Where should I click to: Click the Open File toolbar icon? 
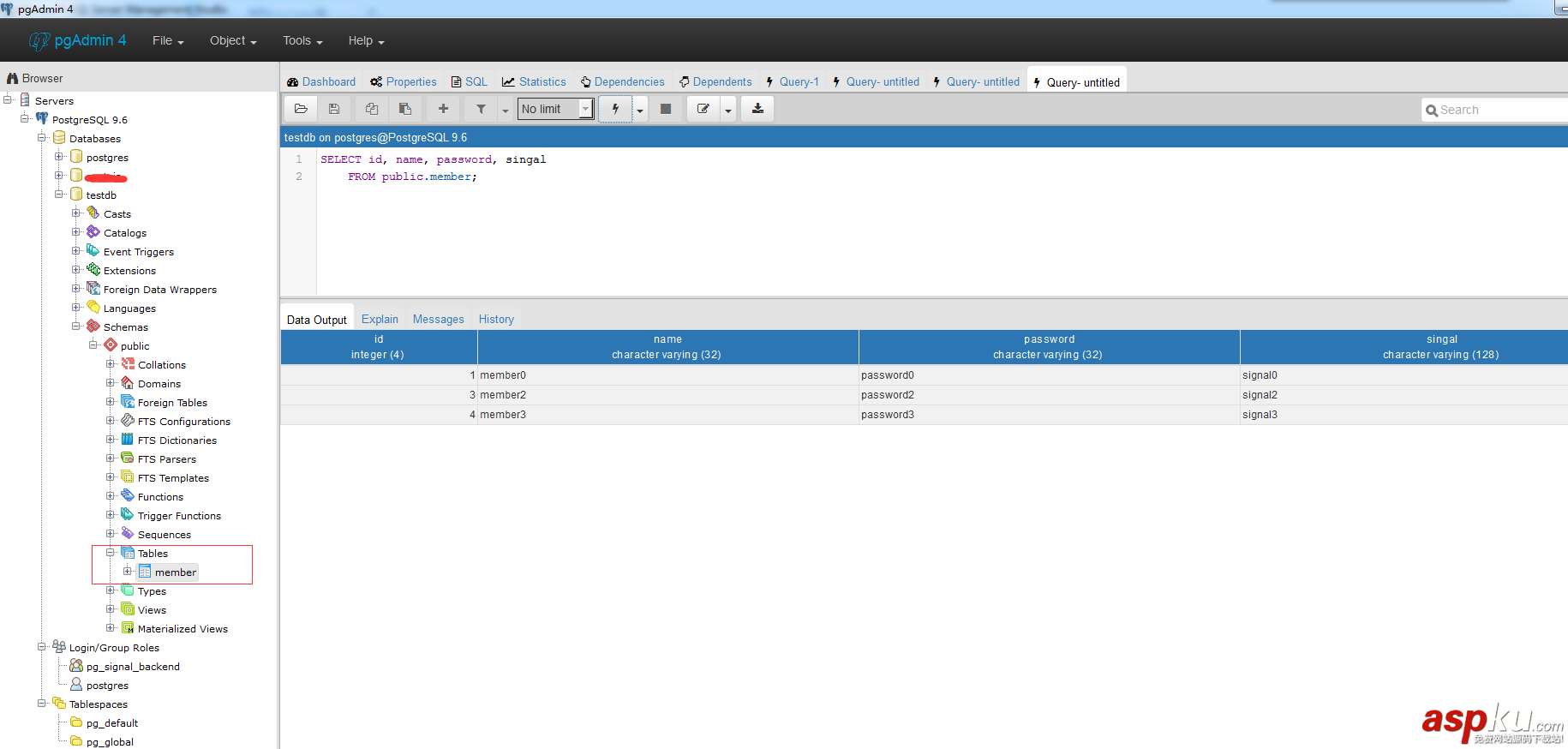301,109
